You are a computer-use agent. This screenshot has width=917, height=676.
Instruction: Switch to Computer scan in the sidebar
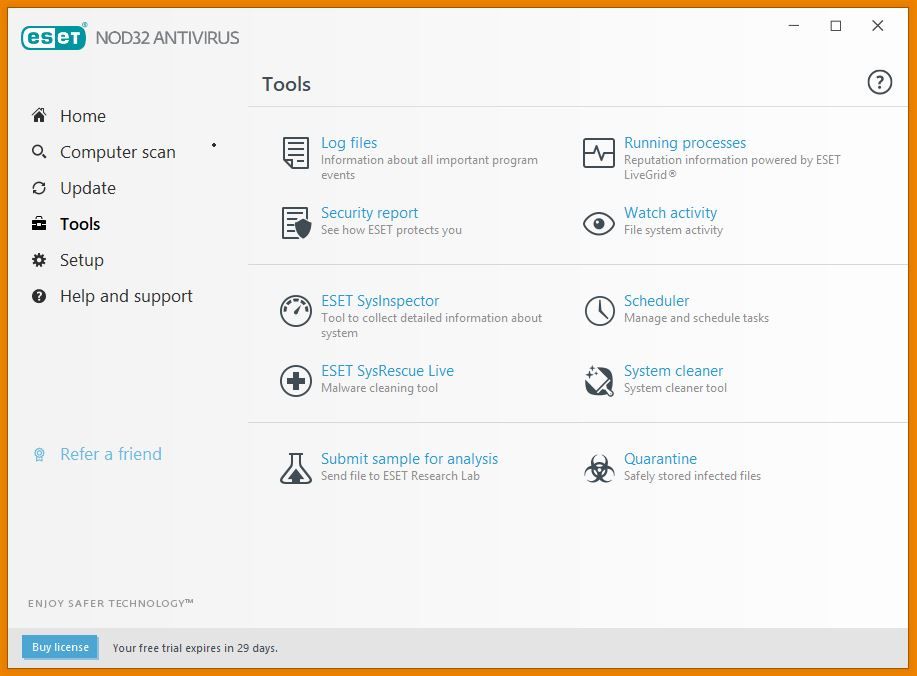[117, 151]
